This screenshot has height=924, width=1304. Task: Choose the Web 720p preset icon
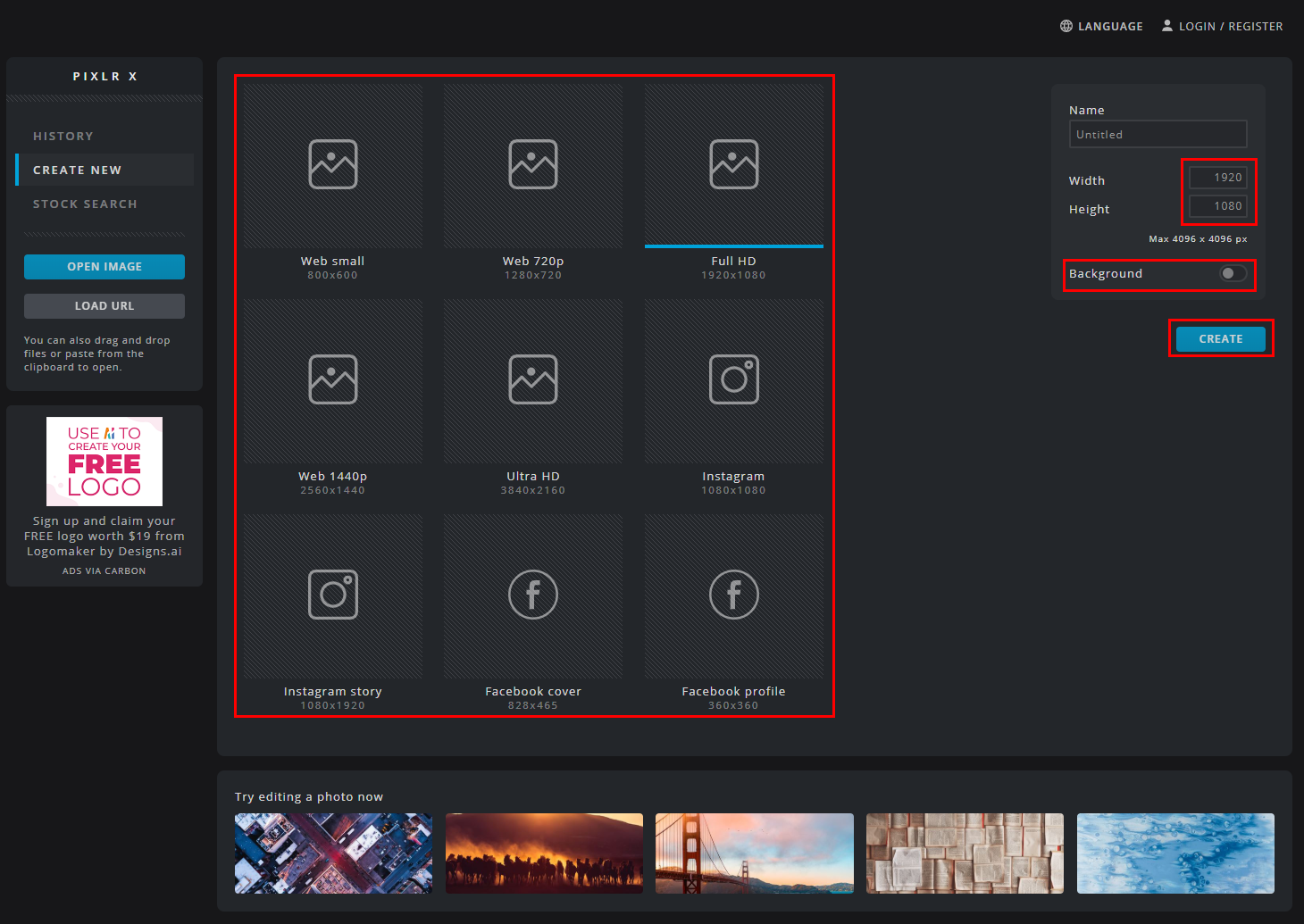coord(533,164)
